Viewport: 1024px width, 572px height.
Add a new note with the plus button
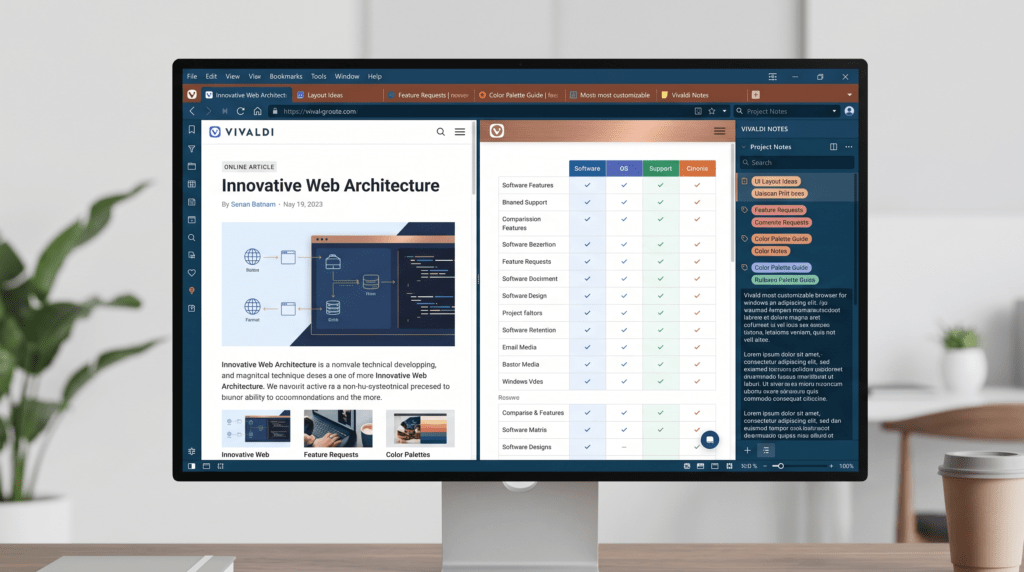pyautogui.click(x=747, y=451)
